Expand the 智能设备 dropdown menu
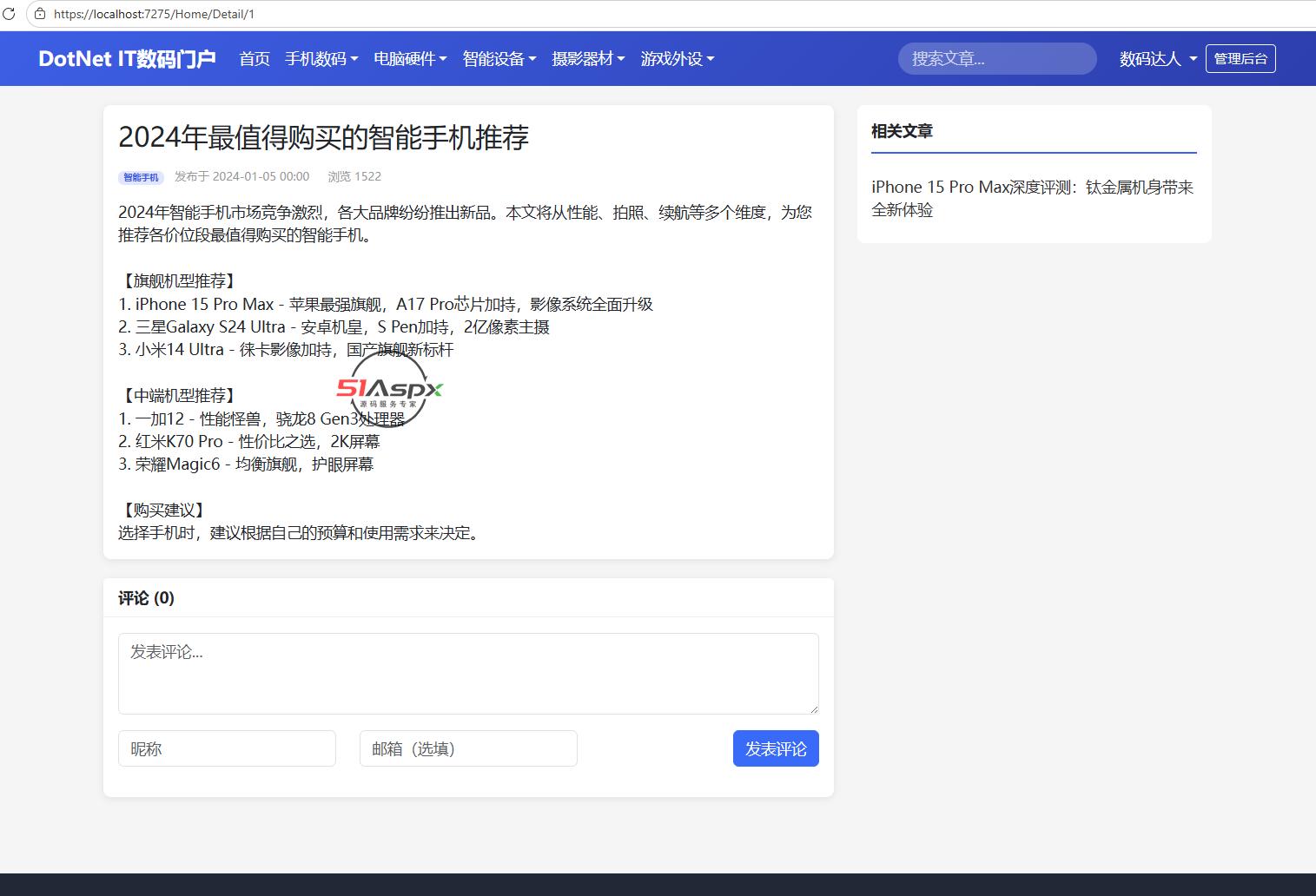Viewport: 1316px width, 896px height. tap(499, 58)
